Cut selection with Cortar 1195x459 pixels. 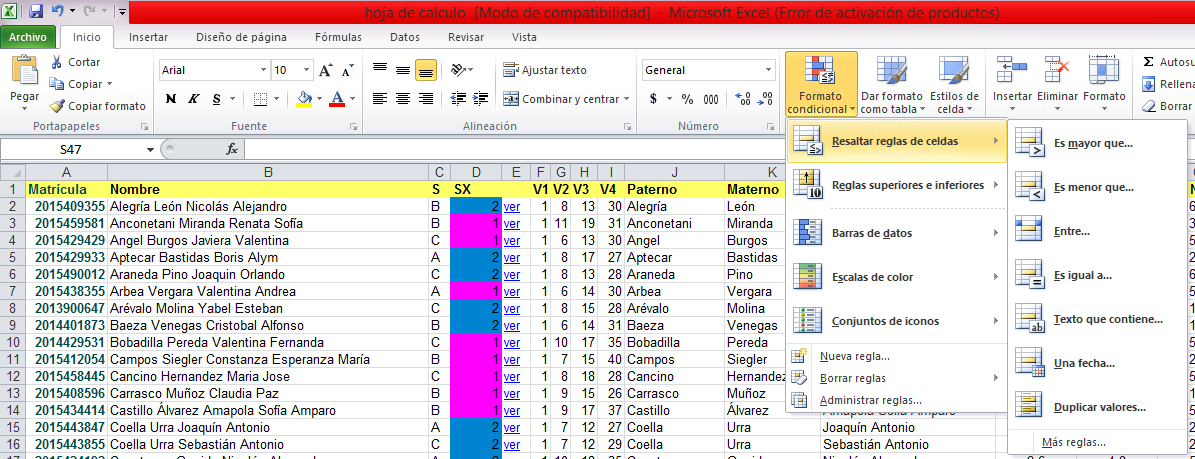coord(75,63)
